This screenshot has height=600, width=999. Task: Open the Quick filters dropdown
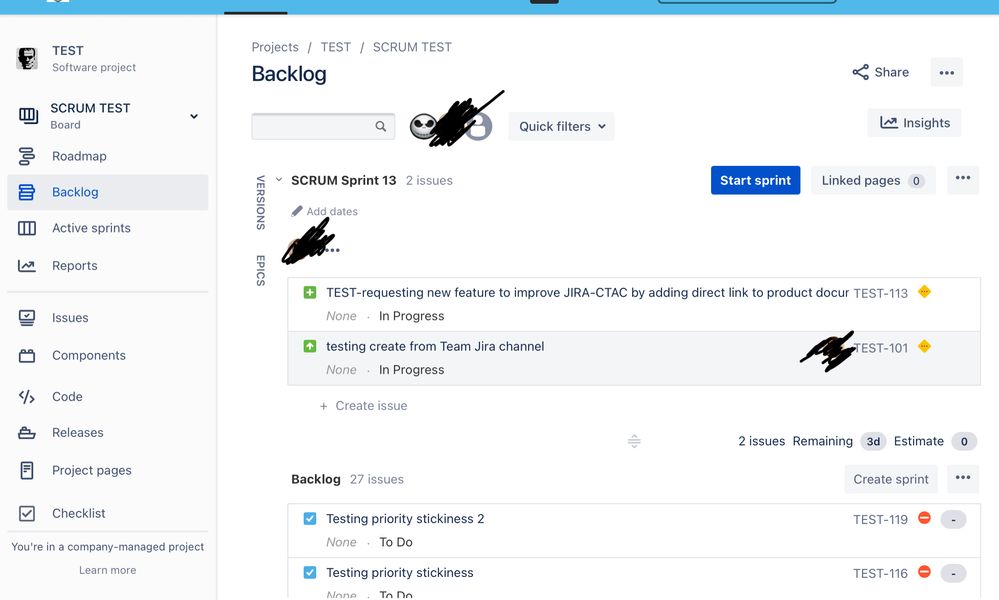[561, 126]
